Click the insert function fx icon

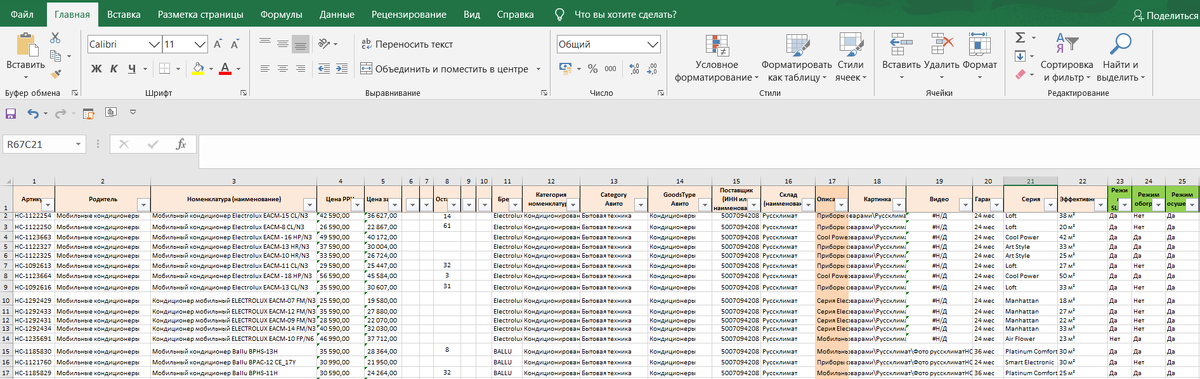point(181,144)
